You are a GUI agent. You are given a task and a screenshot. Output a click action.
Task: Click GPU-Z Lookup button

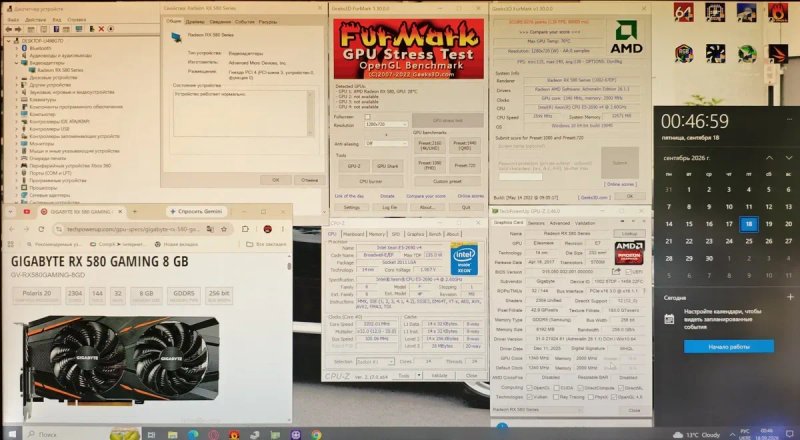(629, 233)
